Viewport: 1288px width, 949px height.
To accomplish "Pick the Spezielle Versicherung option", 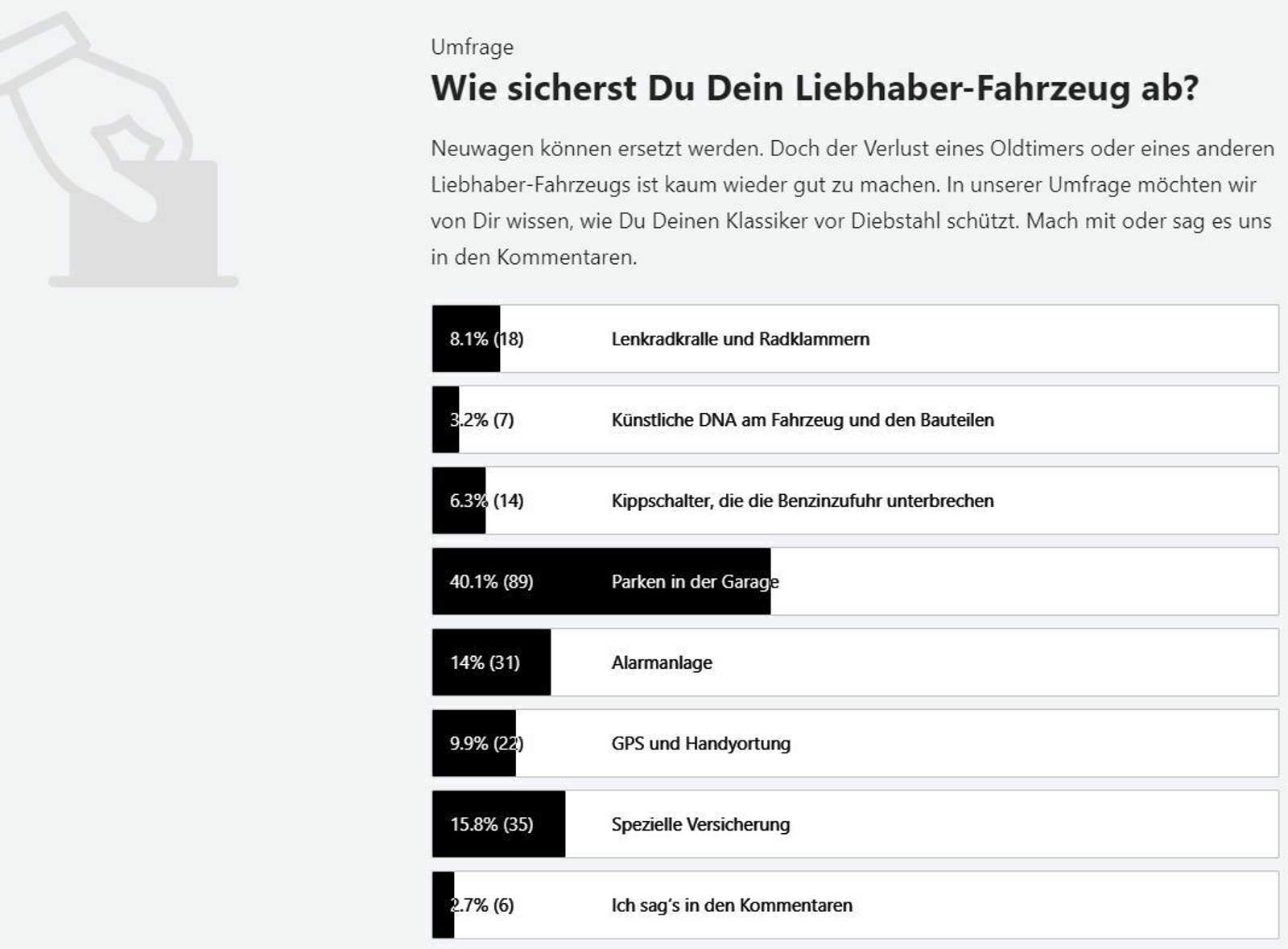I will 700,824.
